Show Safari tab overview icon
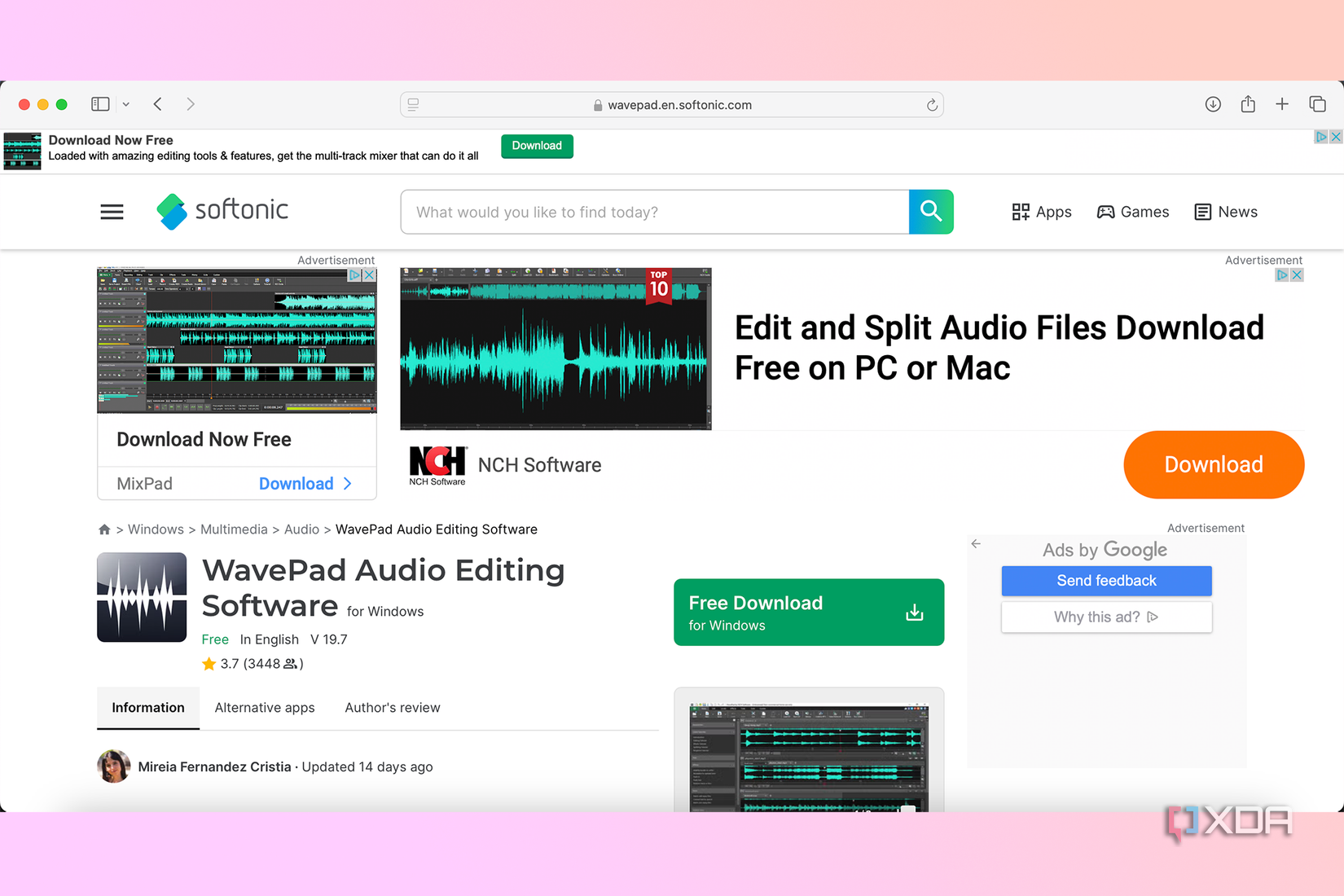 coord(1317,104)
